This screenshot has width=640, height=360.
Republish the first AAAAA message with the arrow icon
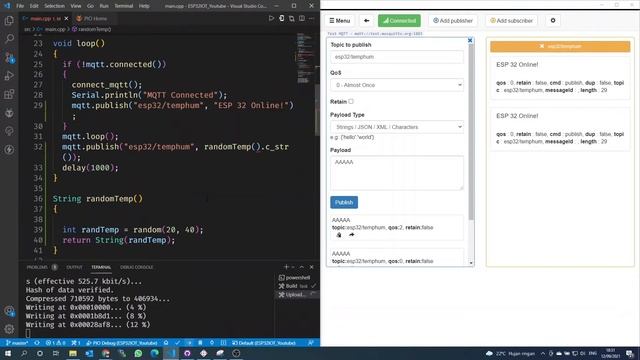[351, 235]
